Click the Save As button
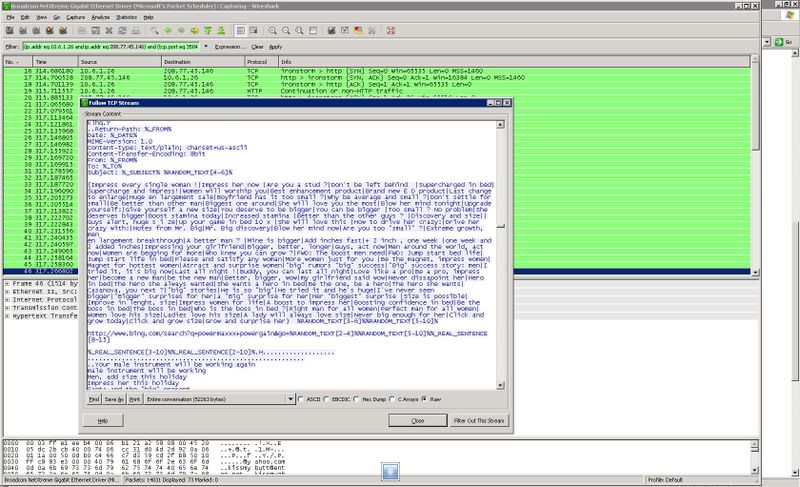This screenshot has height=487, width=800. (x=114, y=399)
